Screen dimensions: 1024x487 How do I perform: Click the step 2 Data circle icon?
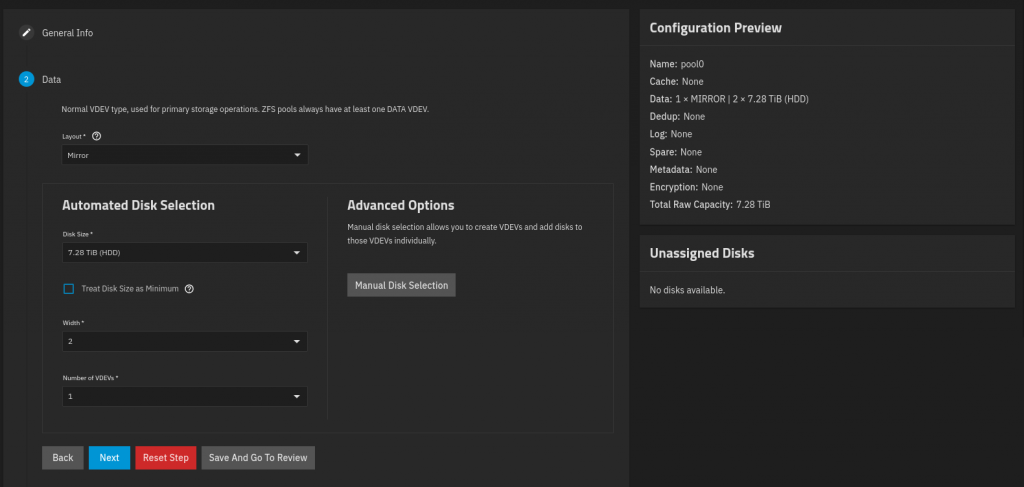pyautogui.click(x=26, y=79)
